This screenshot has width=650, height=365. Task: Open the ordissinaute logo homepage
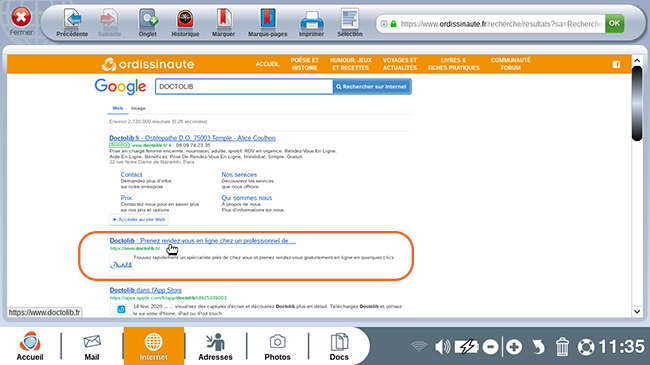pos(148,64)
